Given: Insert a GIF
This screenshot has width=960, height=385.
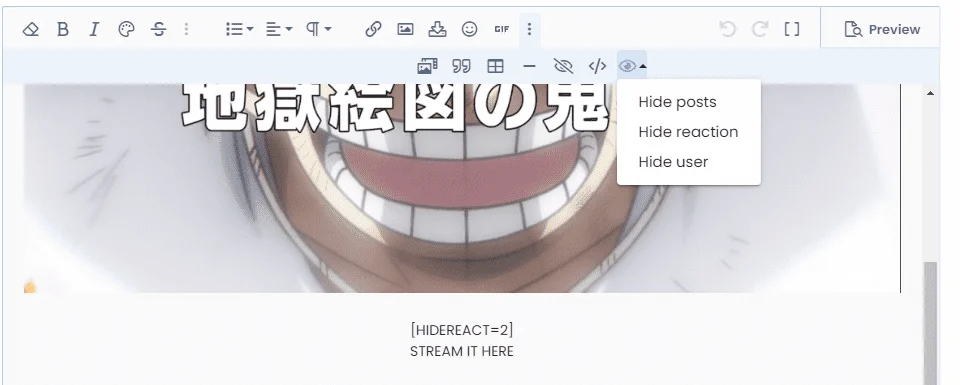Looking at the screenshot, I should (501, 29).
